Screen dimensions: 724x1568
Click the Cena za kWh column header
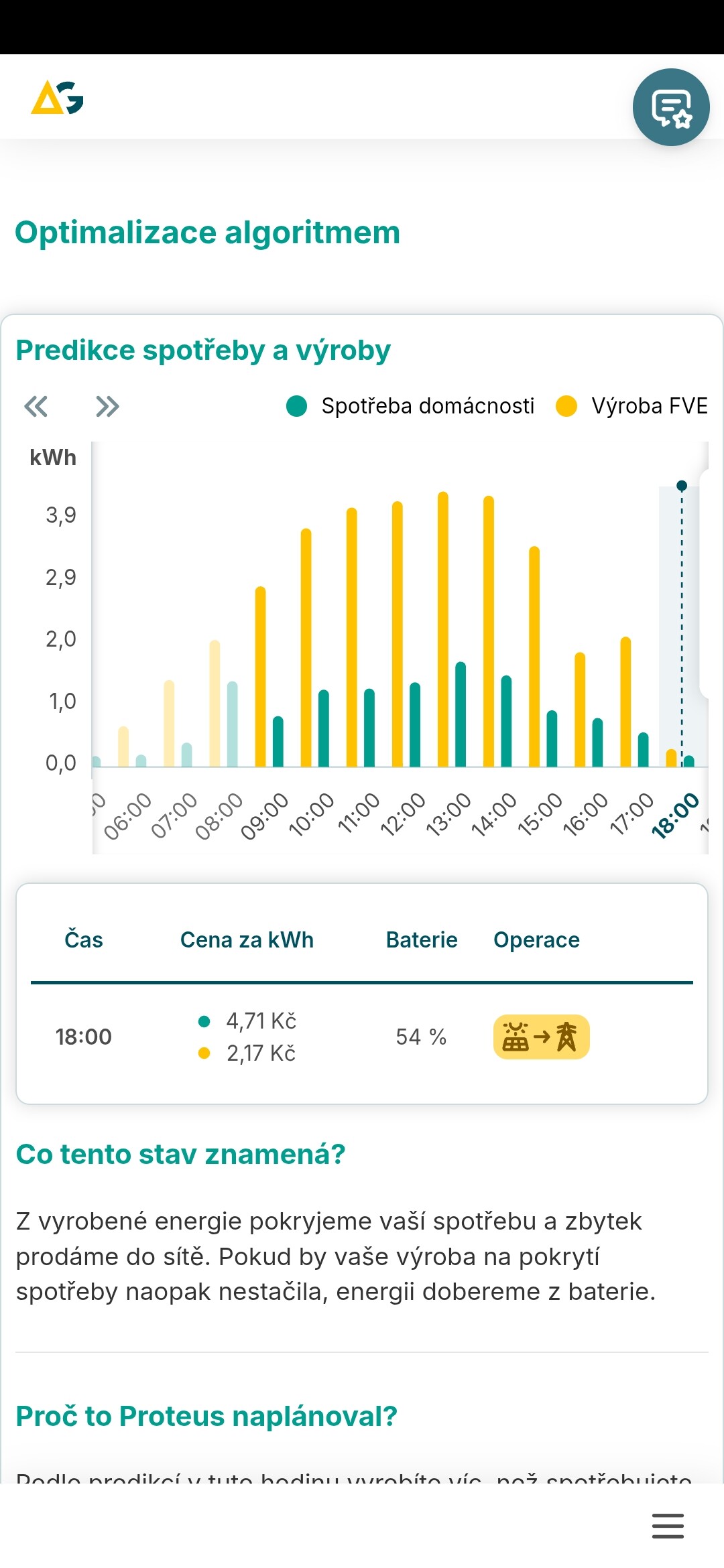(247, 939)
